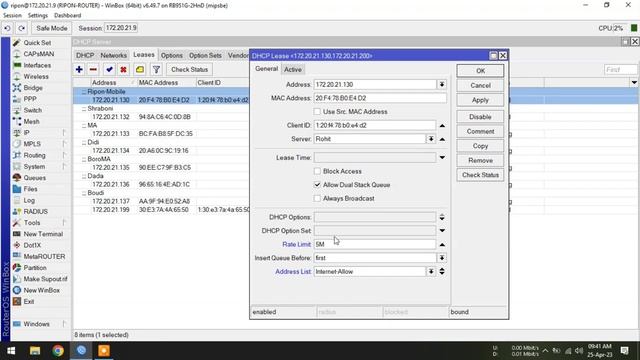The image size is (640, 360).
Task: Open Wireless in sidebar
Action: (x=36, y=76)
